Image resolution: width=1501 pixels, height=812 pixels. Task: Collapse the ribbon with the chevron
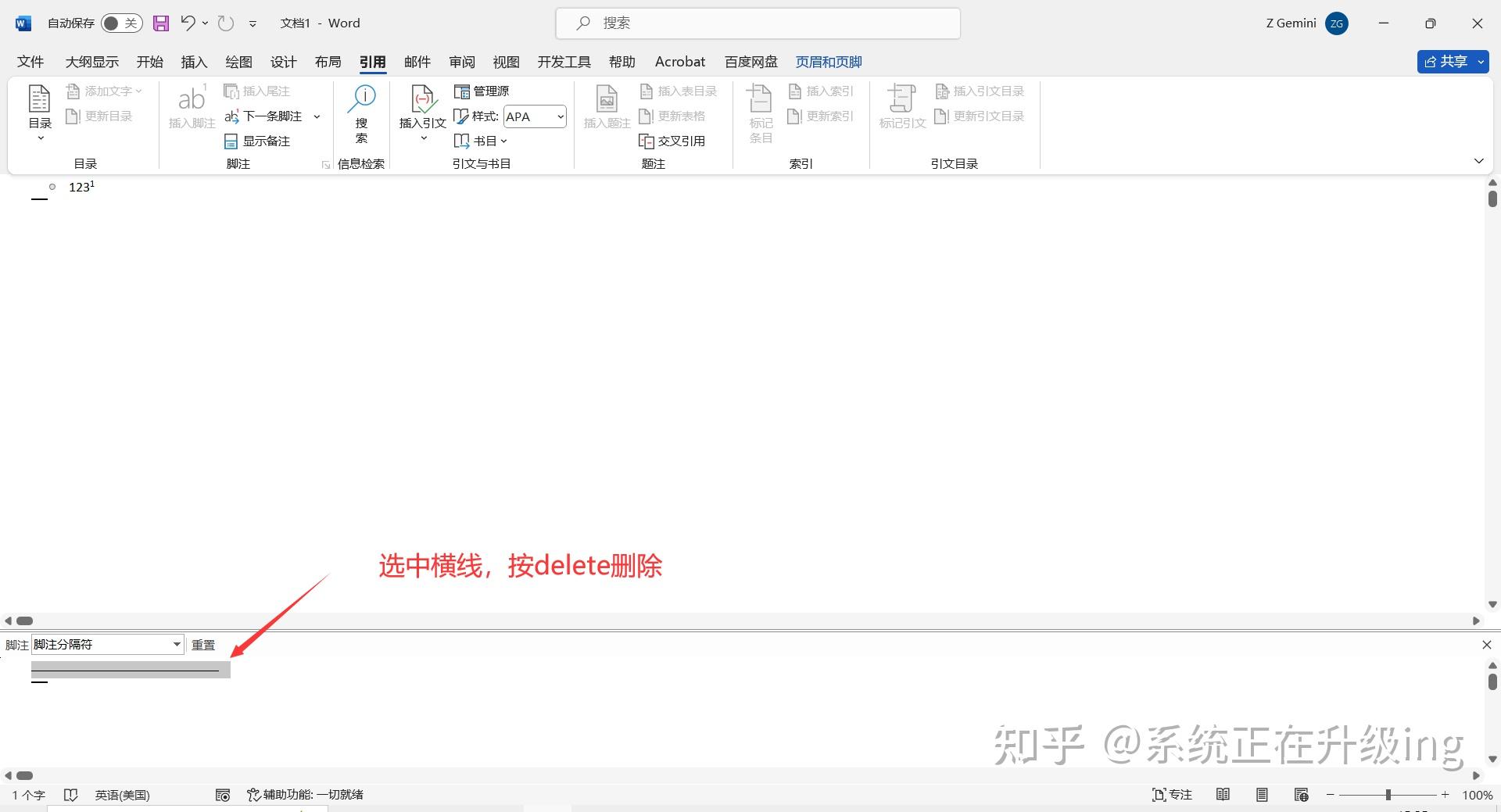coord(1478,161)
